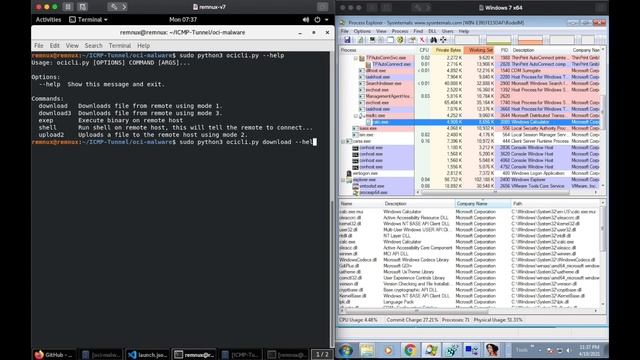Click the volume icon in GNOME top bar

click(306, 20)
